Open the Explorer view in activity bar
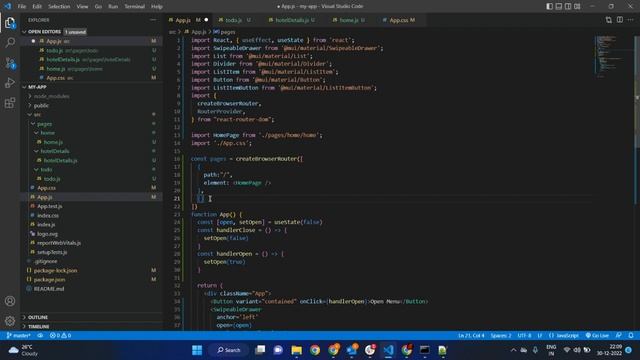The height and width of the screenshot is (360, 640). tap(10, 23)
